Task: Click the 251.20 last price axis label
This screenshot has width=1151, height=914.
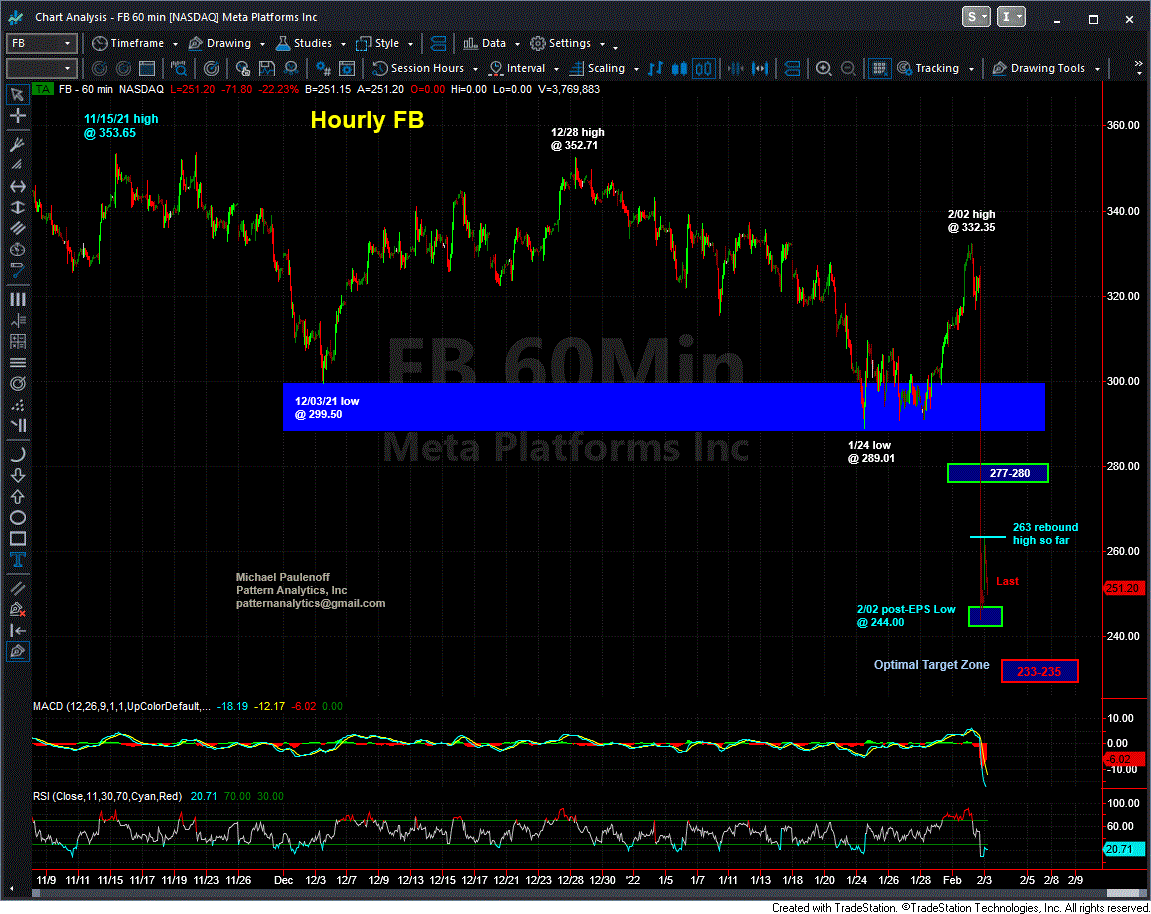Action: (x=1122, y=588)
